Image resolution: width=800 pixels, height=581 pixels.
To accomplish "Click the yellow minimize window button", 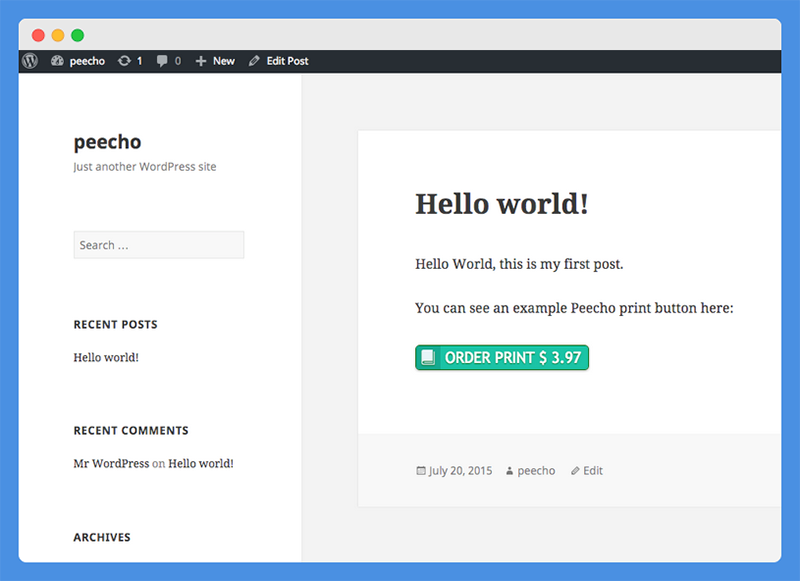I will pos(58,35).
